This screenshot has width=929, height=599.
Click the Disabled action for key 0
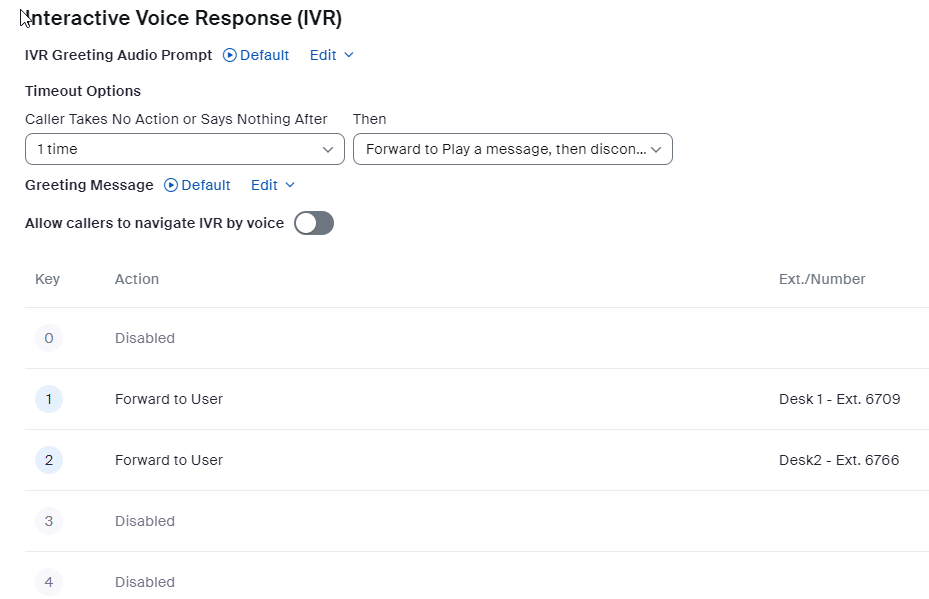[x=145, y=338]
